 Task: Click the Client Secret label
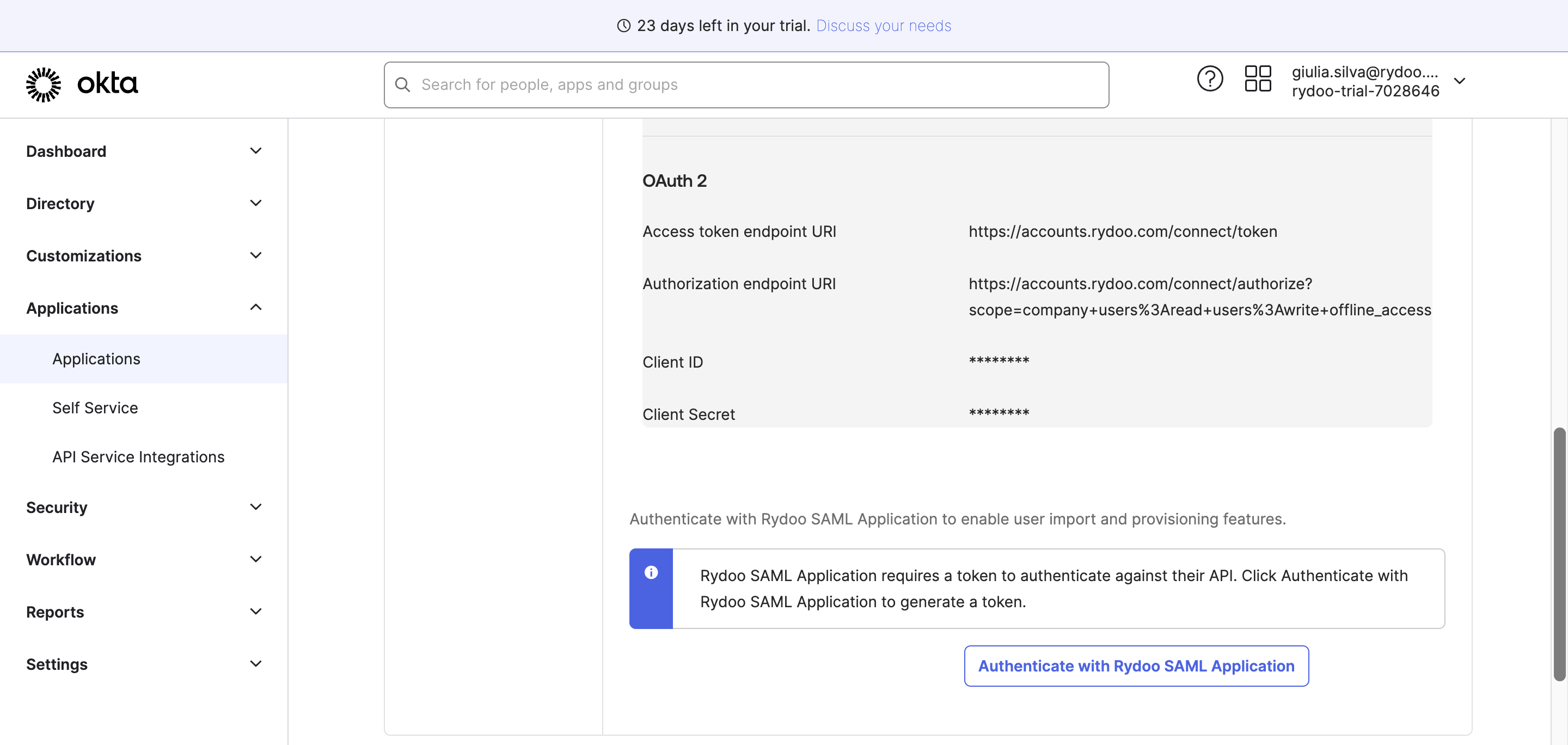click(688, 414)
